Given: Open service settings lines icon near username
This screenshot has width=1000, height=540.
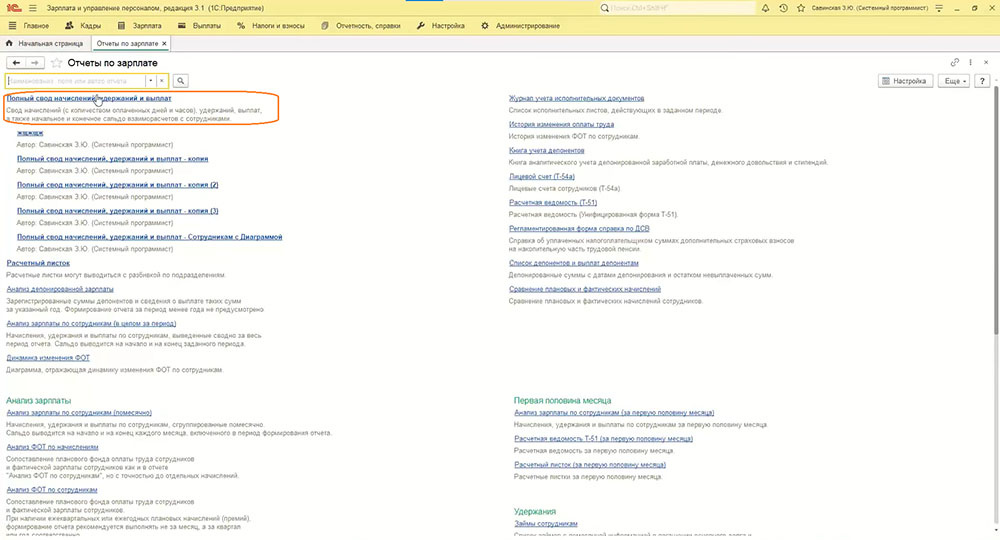Looking at the screenshot, I should pyautogui.click(x=939, y=8).
